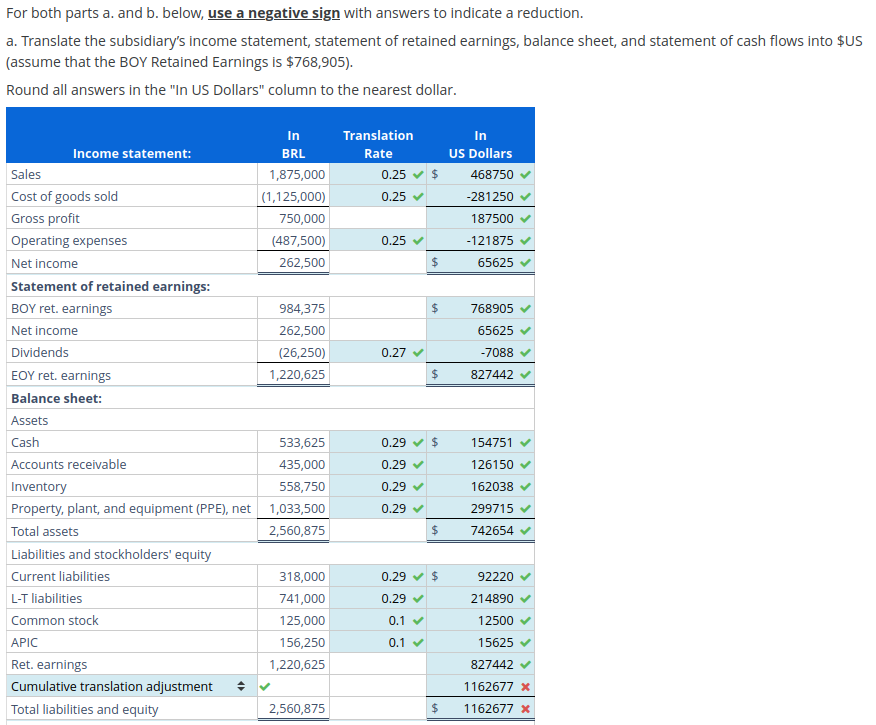Click the green checkmark beside Sales translation rate 0.25
The height and width of the screenshot is (725, 876).
pyautogui.click(x=417, y=174)
